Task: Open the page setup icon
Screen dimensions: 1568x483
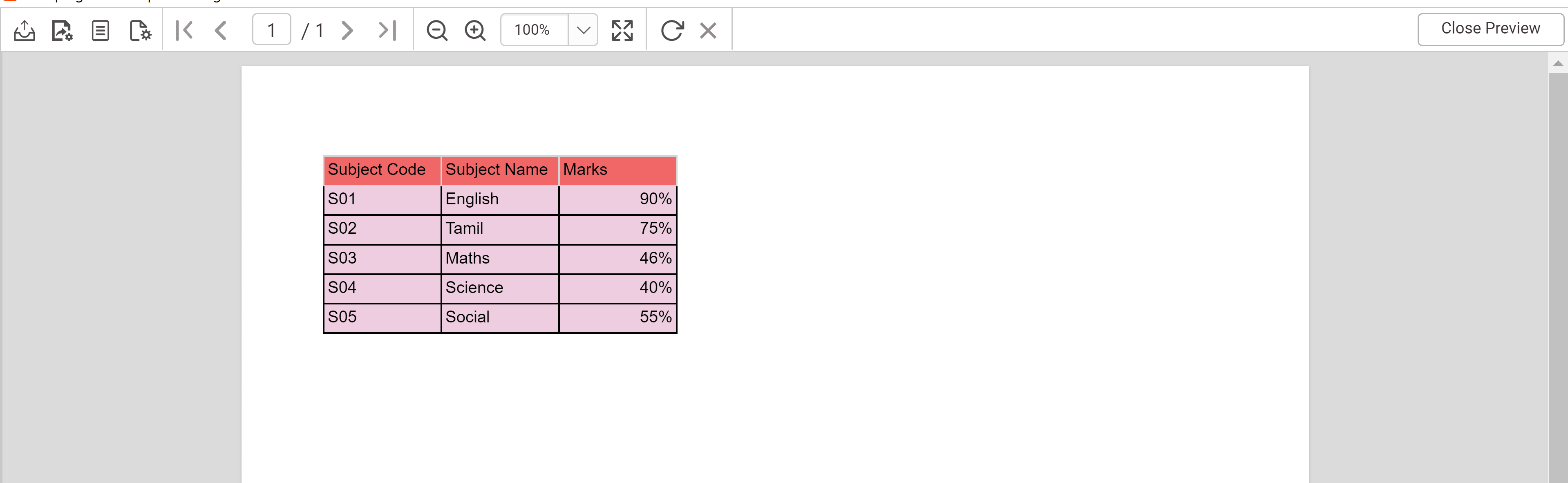Action: [x=140, y=30]
